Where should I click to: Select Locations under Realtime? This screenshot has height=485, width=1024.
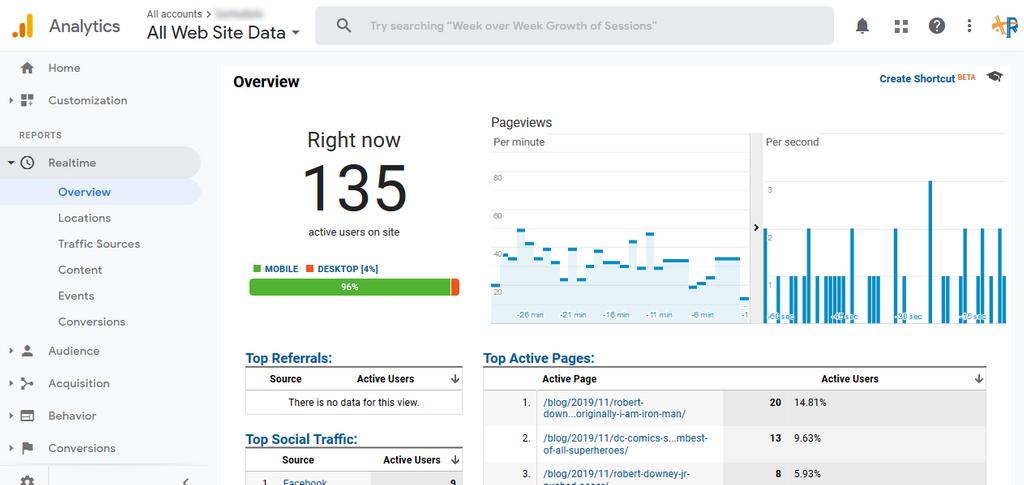84,218
